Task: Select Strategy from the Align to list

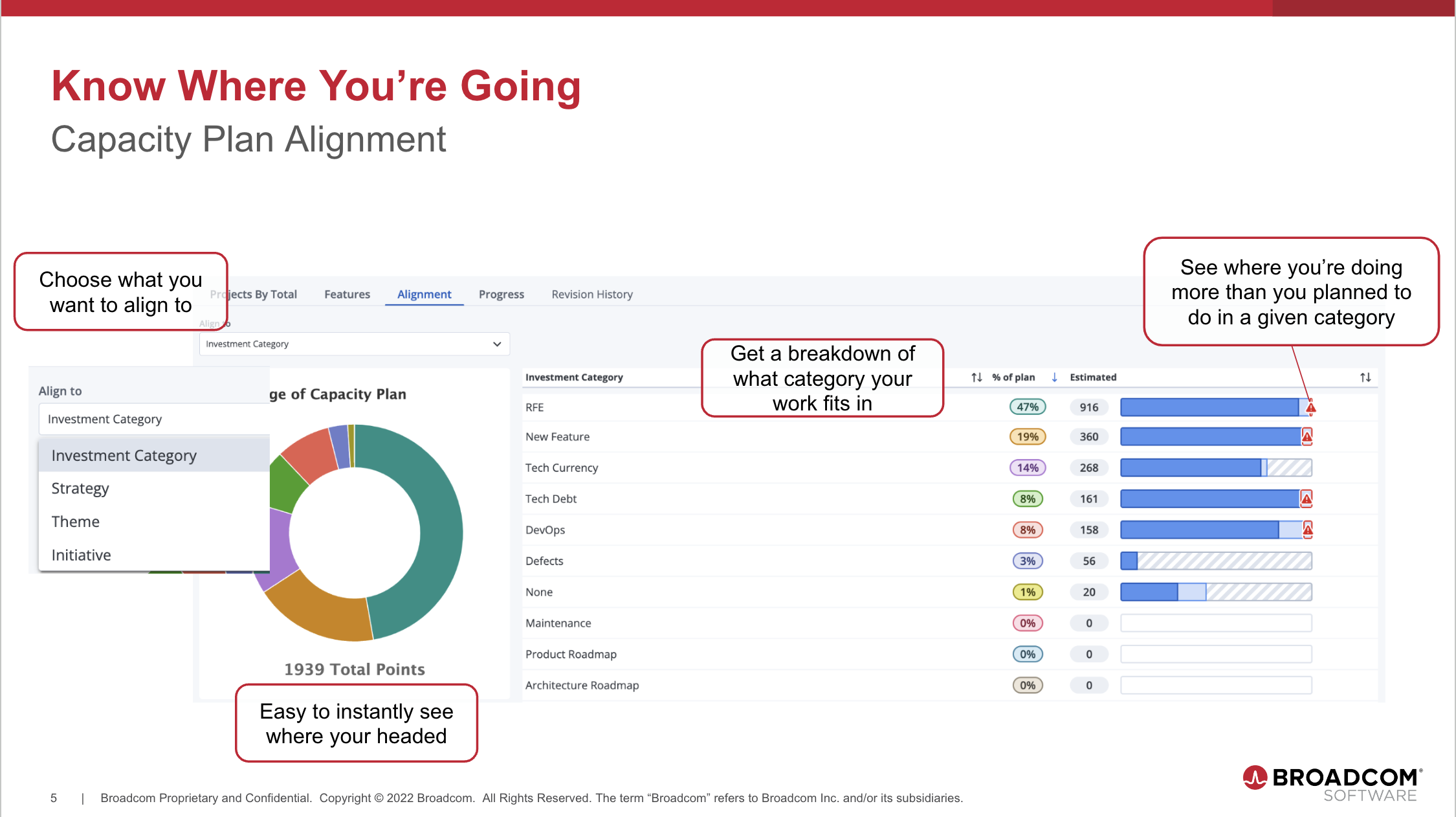Action: pyautogui.click(x=154, y=488)
